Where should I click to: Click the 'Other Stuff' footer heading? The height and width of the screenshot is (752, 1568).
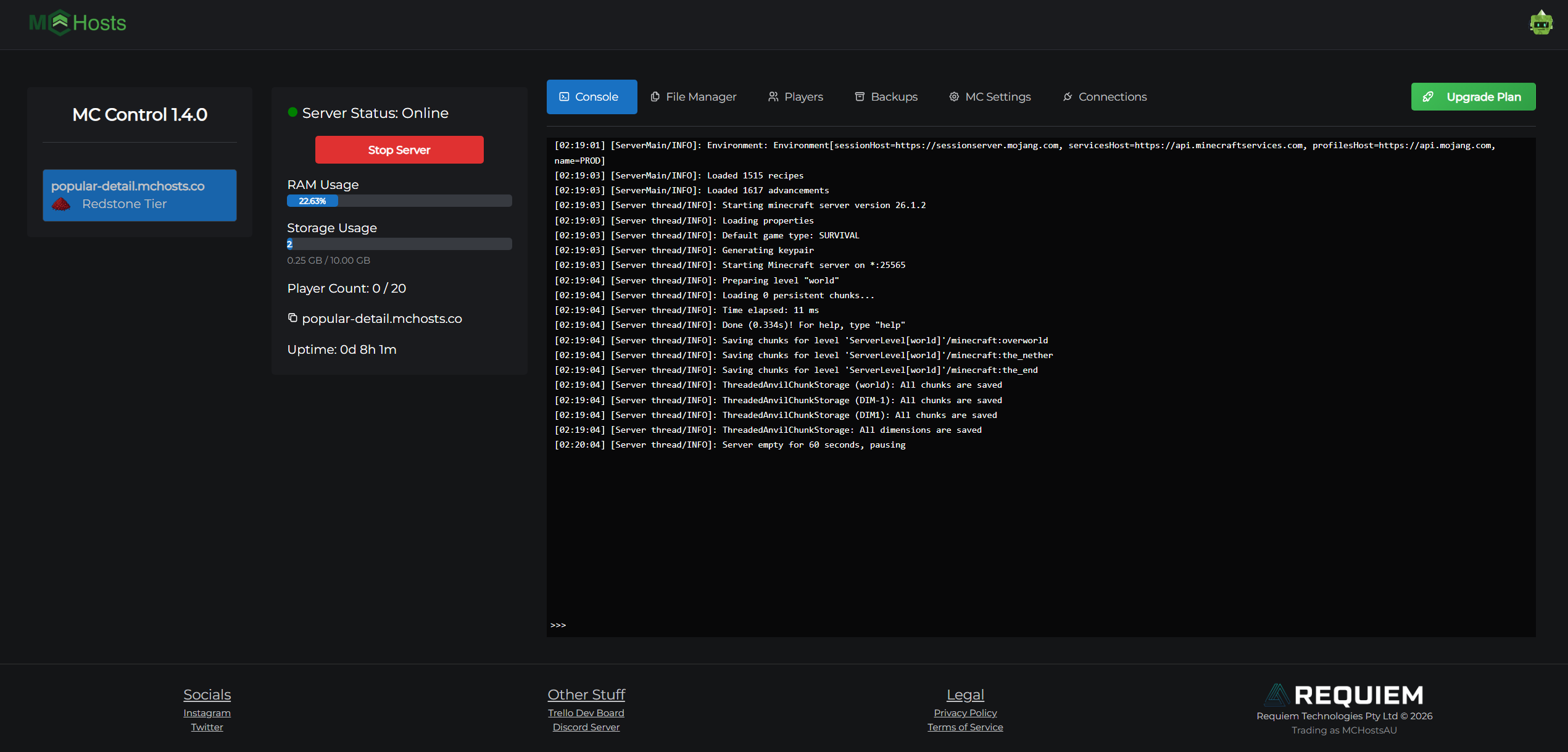(x=586, y=695)
